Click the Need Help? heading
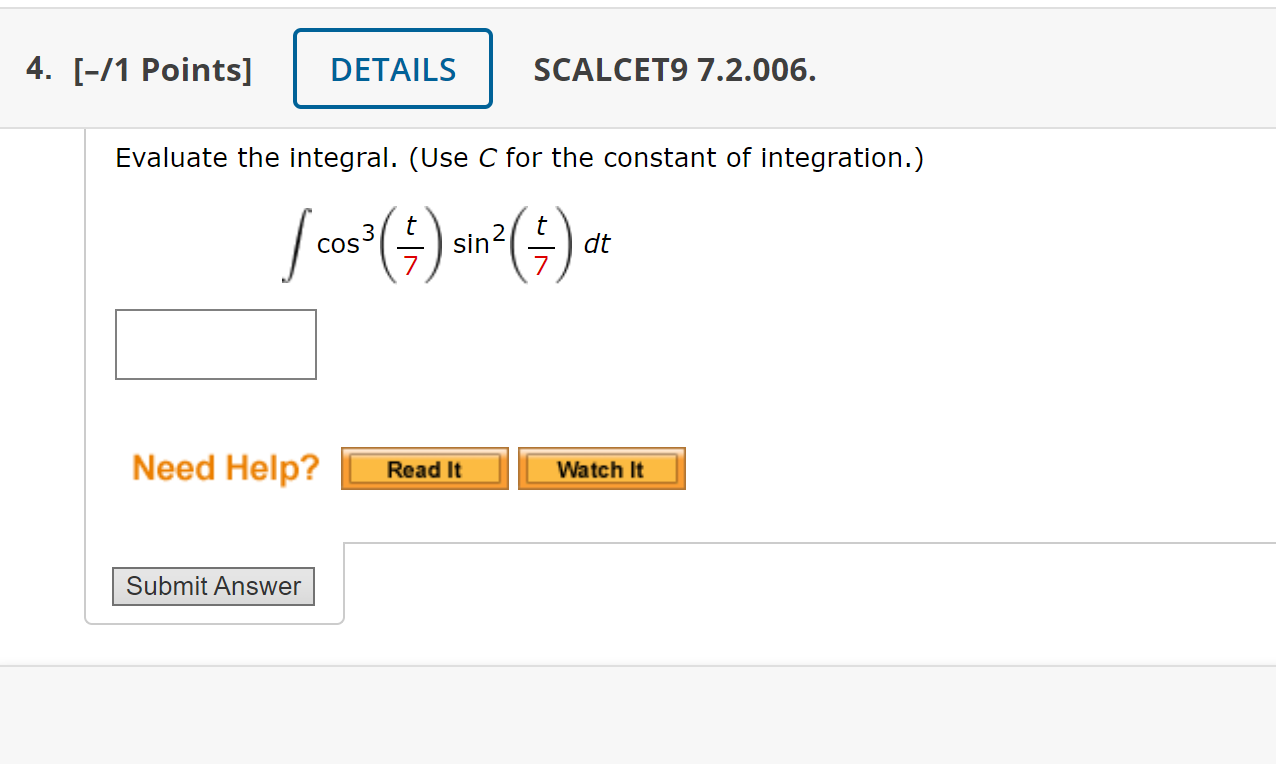 pyautogui.click(x=225, y=467)
